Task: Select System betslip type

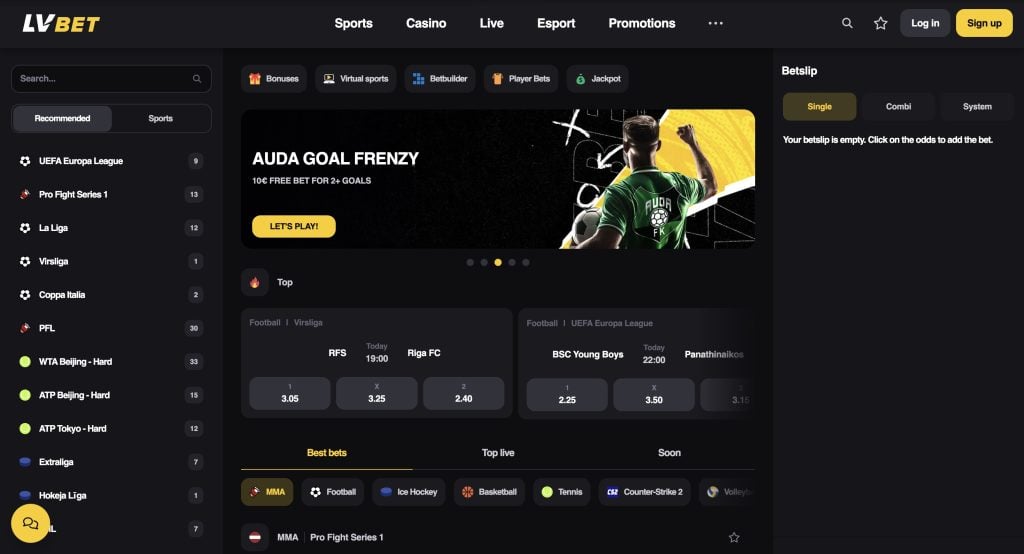Action: pyautogui.click(x=977, y=106)
